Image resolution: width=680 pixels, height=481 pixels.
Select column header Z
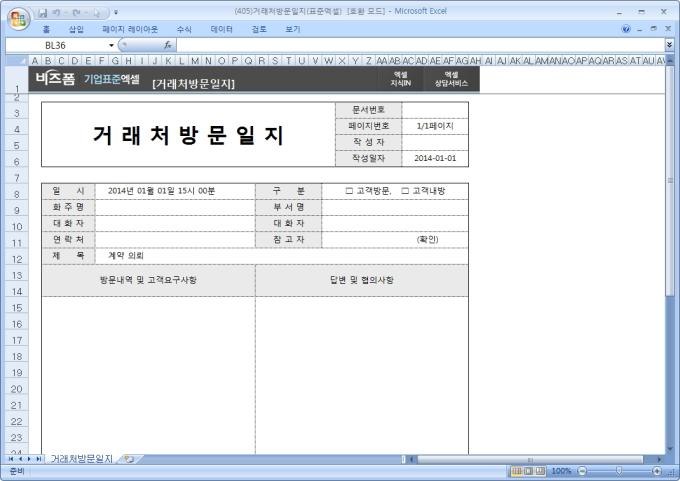point(369,61)
